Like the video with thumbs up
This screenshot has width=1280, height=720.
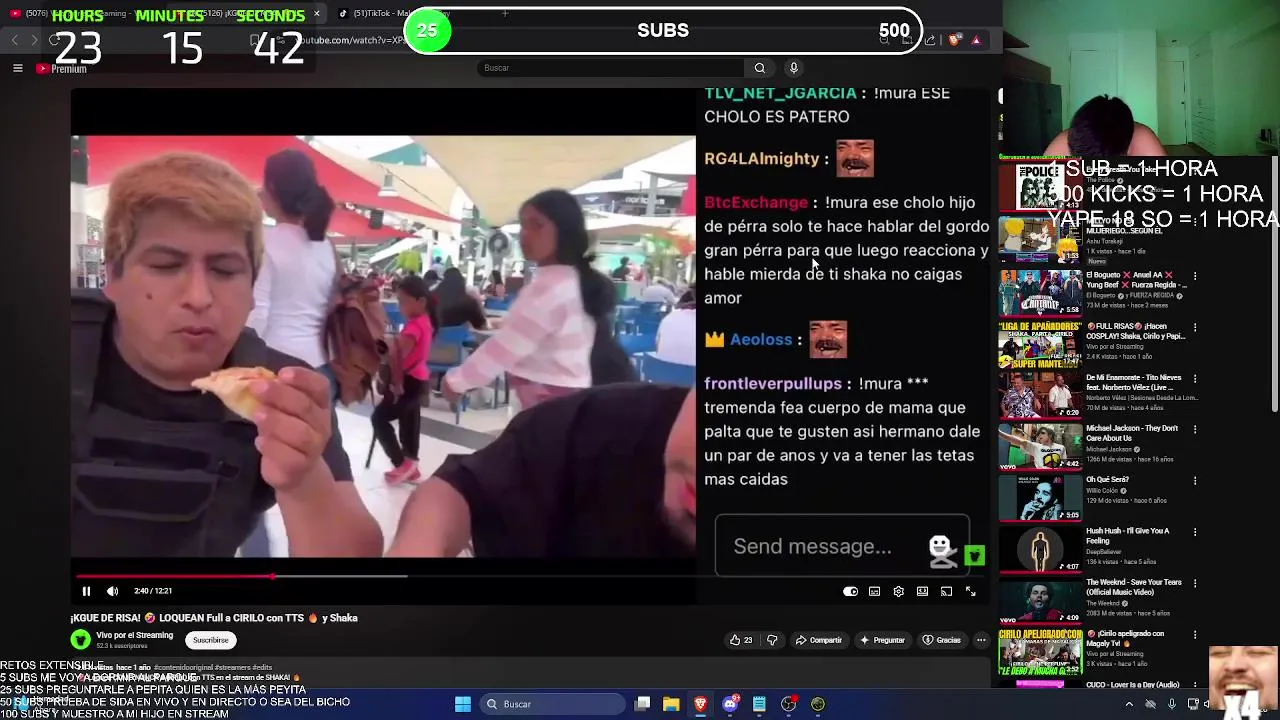coord(741,640)
